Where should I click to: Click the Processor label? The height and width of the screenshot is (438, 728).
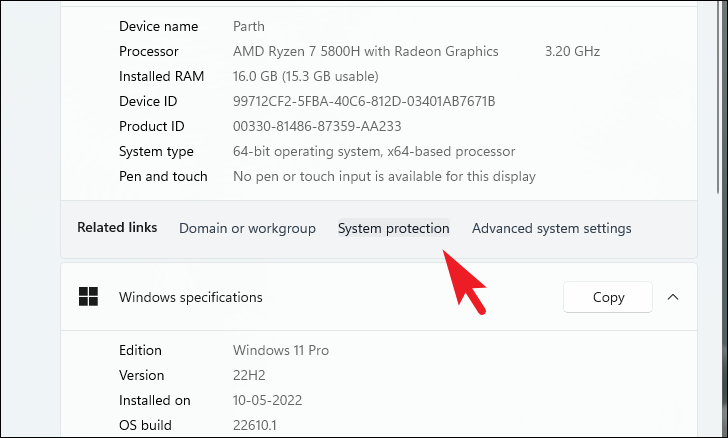[x=149, y=51]
